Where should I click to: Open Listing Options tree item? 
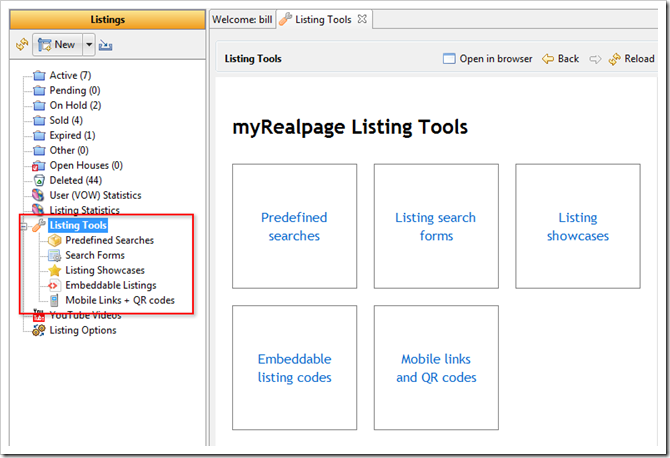83,330
